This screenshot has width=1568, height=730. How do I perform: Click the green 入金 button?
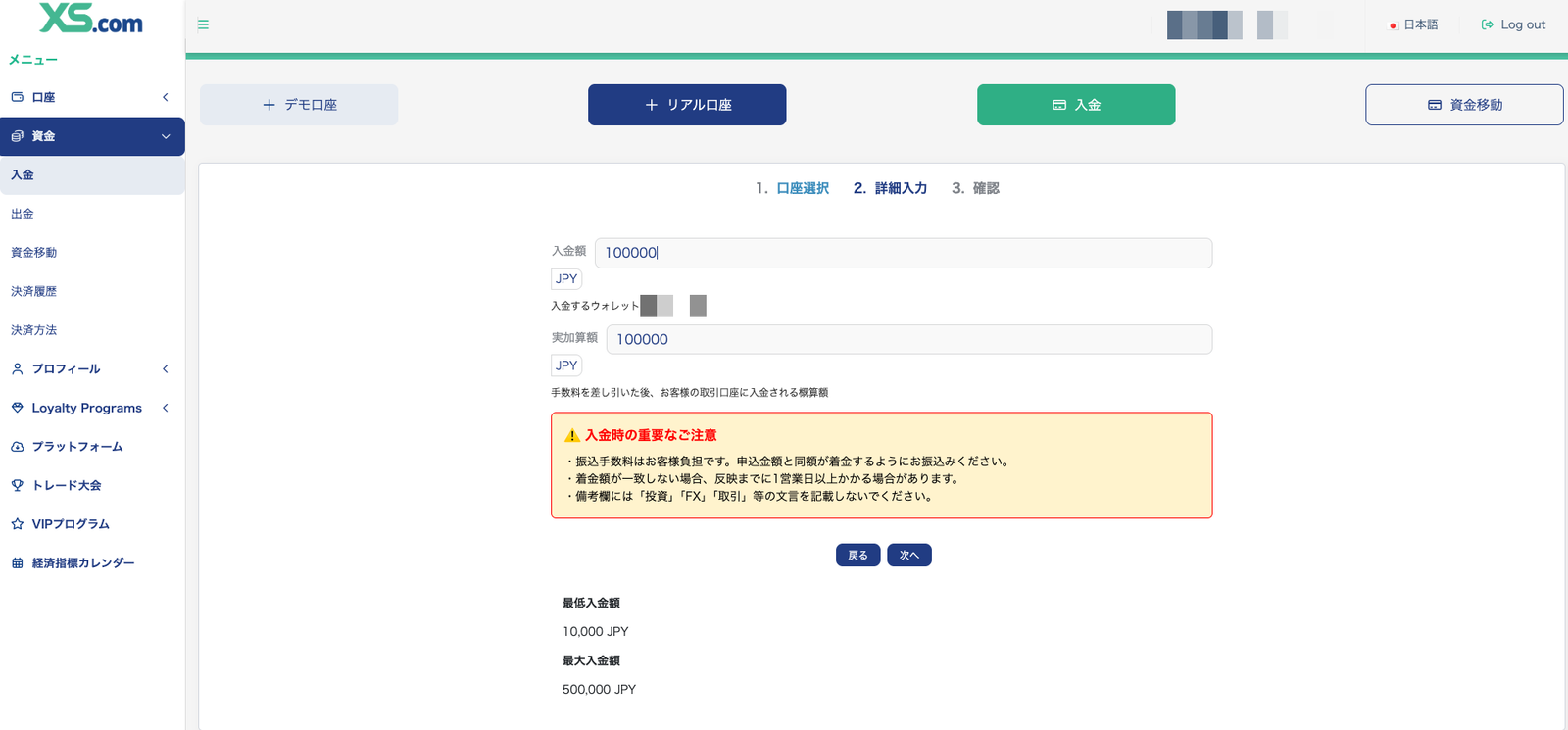[1076, 105]
